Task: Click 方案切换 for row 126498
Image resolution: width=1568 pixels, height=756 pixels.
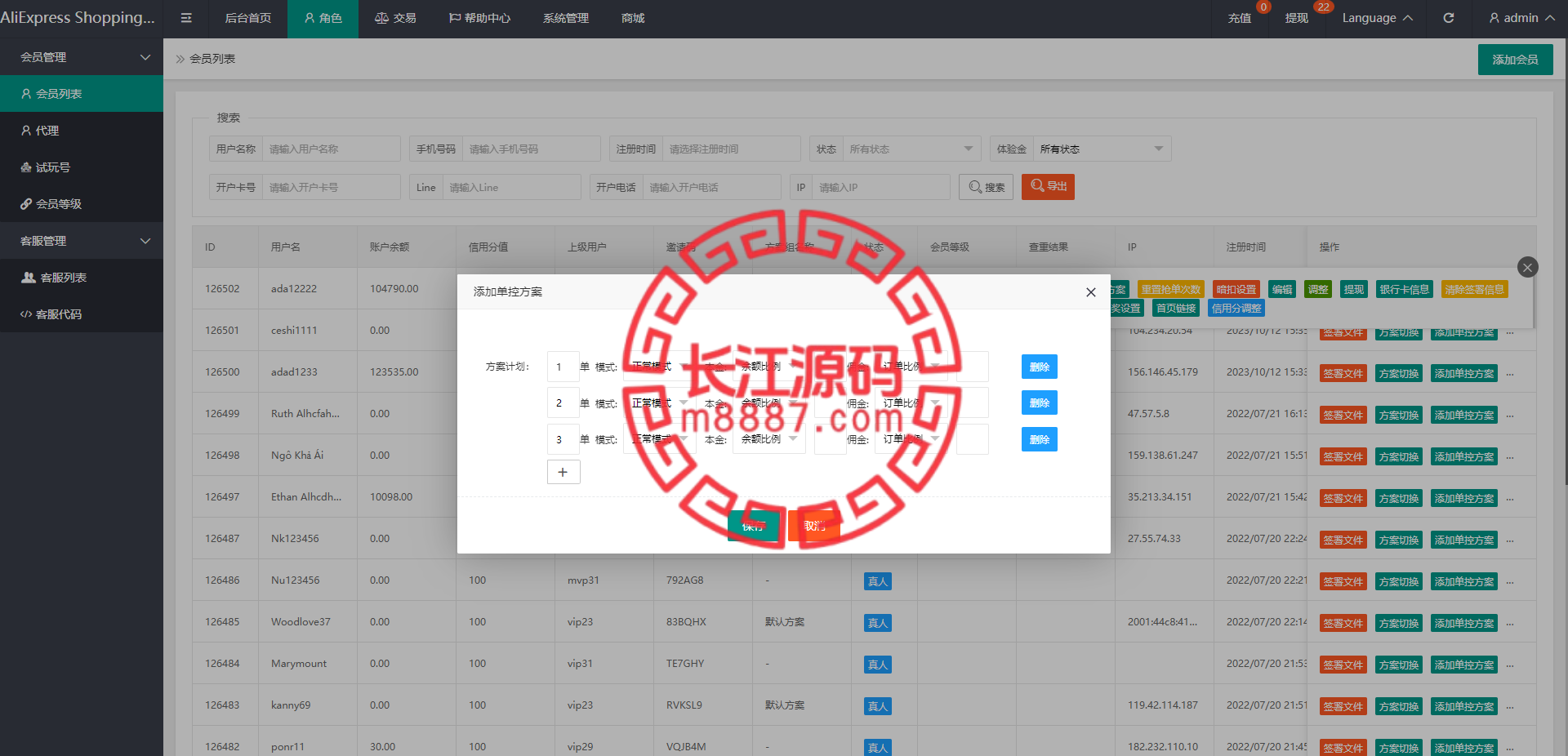Action: 1399,457
